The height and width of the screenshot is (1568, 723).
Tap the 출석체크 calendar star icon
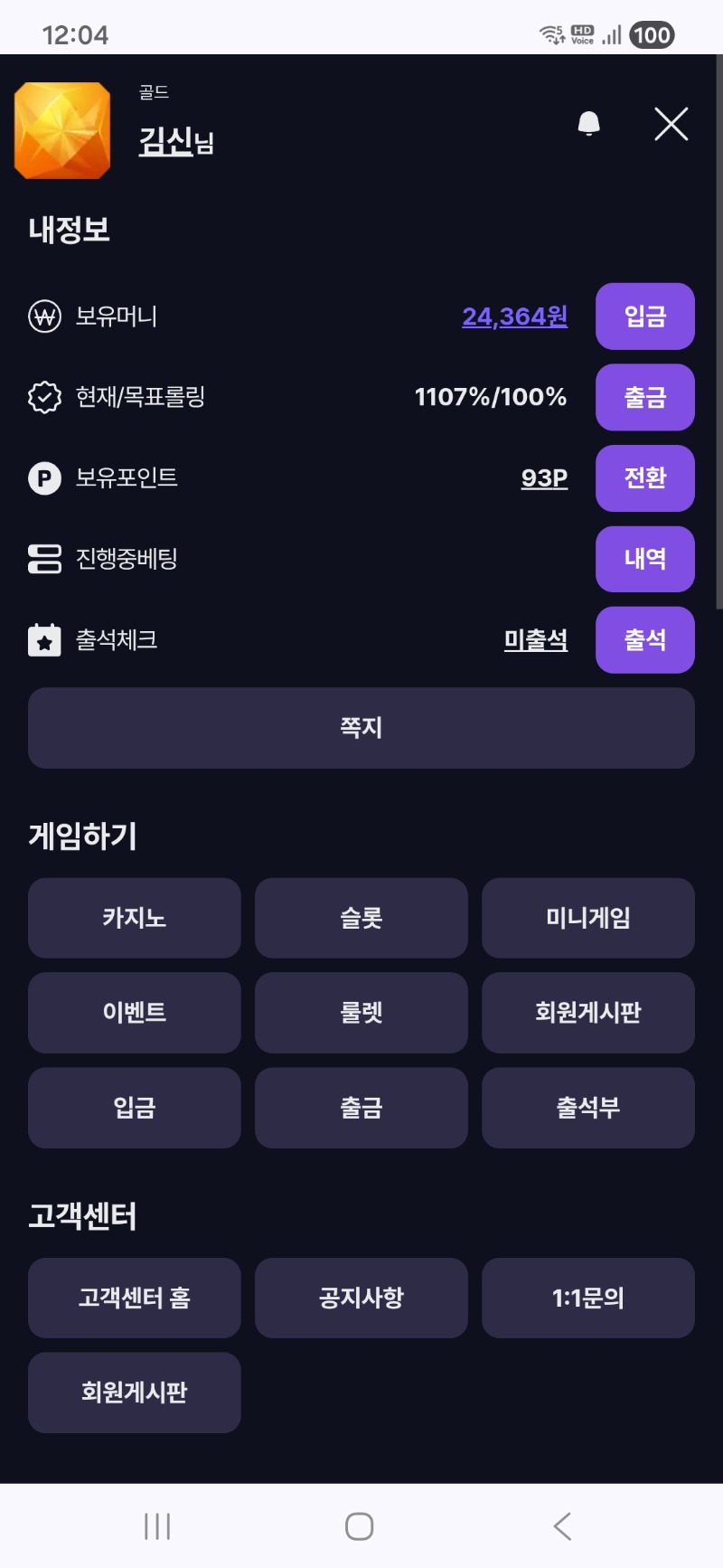[44, 640]
